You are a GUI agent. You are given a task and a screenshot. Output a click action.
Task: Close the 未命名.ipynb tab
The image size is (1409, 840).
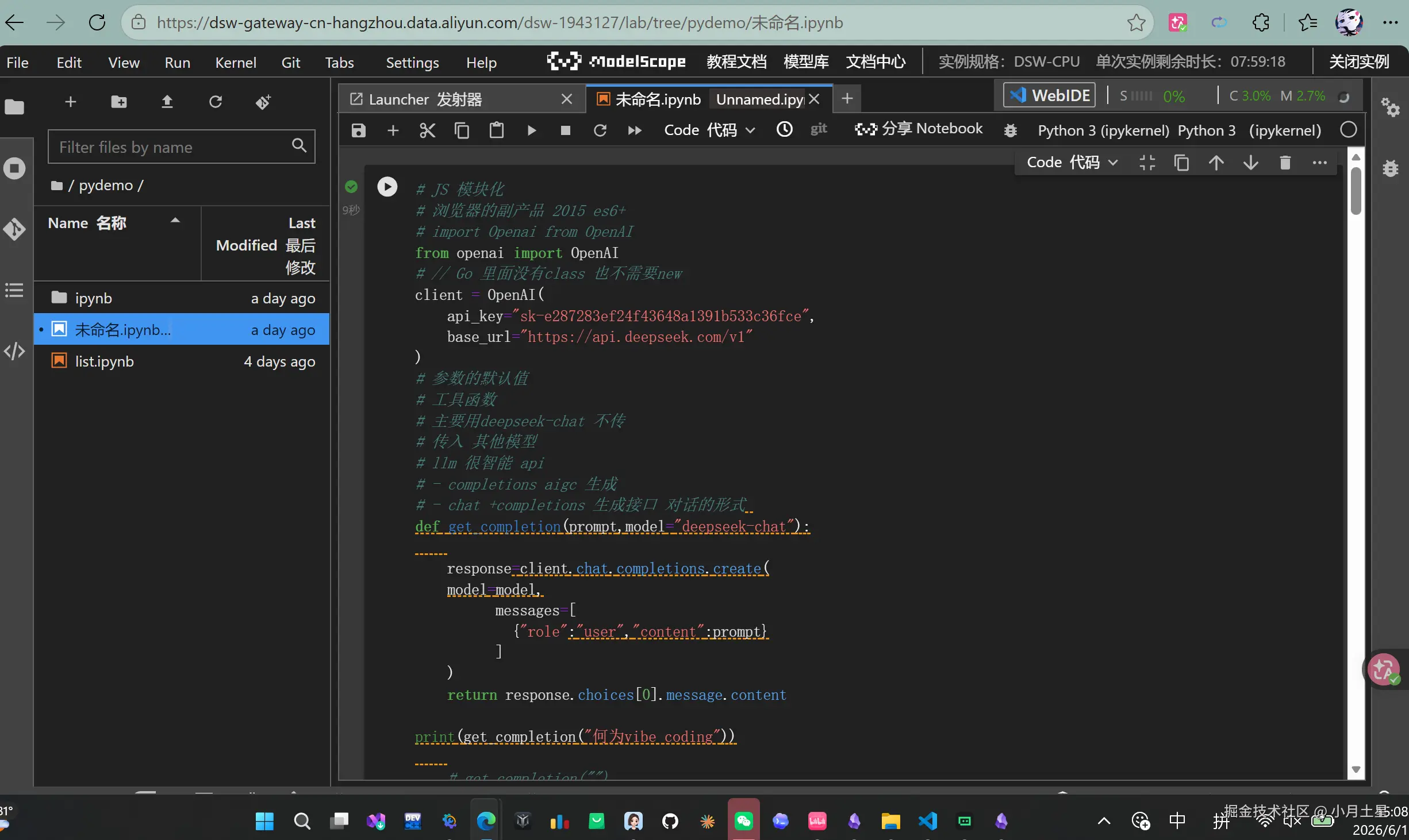click(x=815, y=99)
